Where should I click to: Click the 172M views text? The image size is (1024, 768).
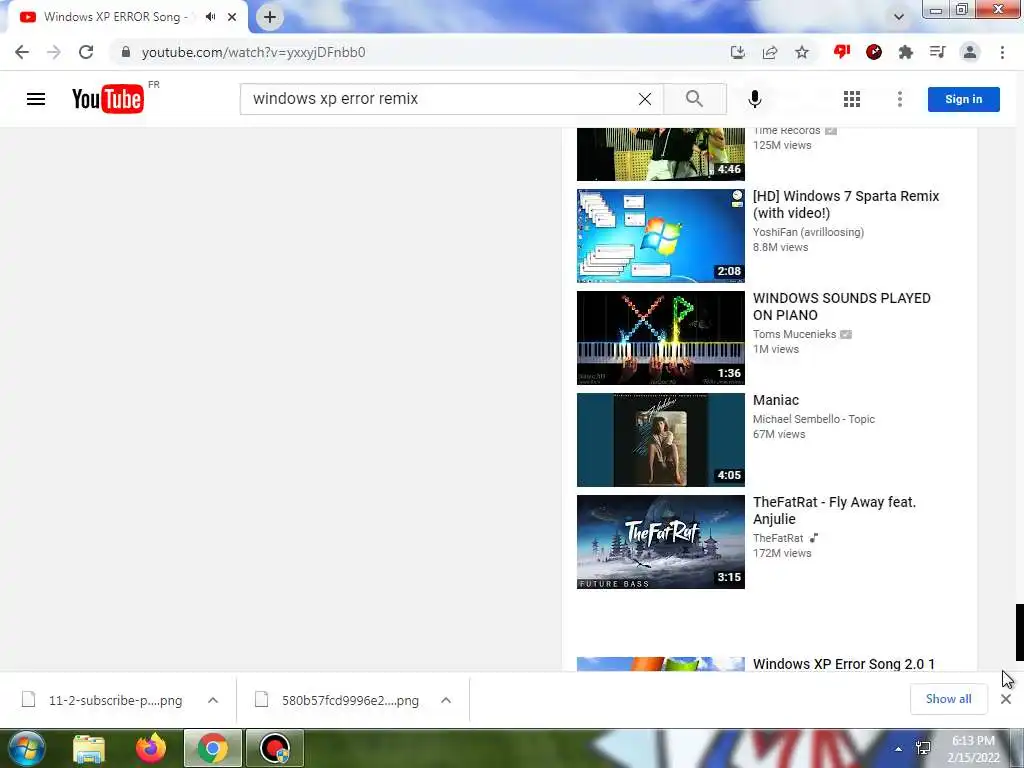pos(782,552)
